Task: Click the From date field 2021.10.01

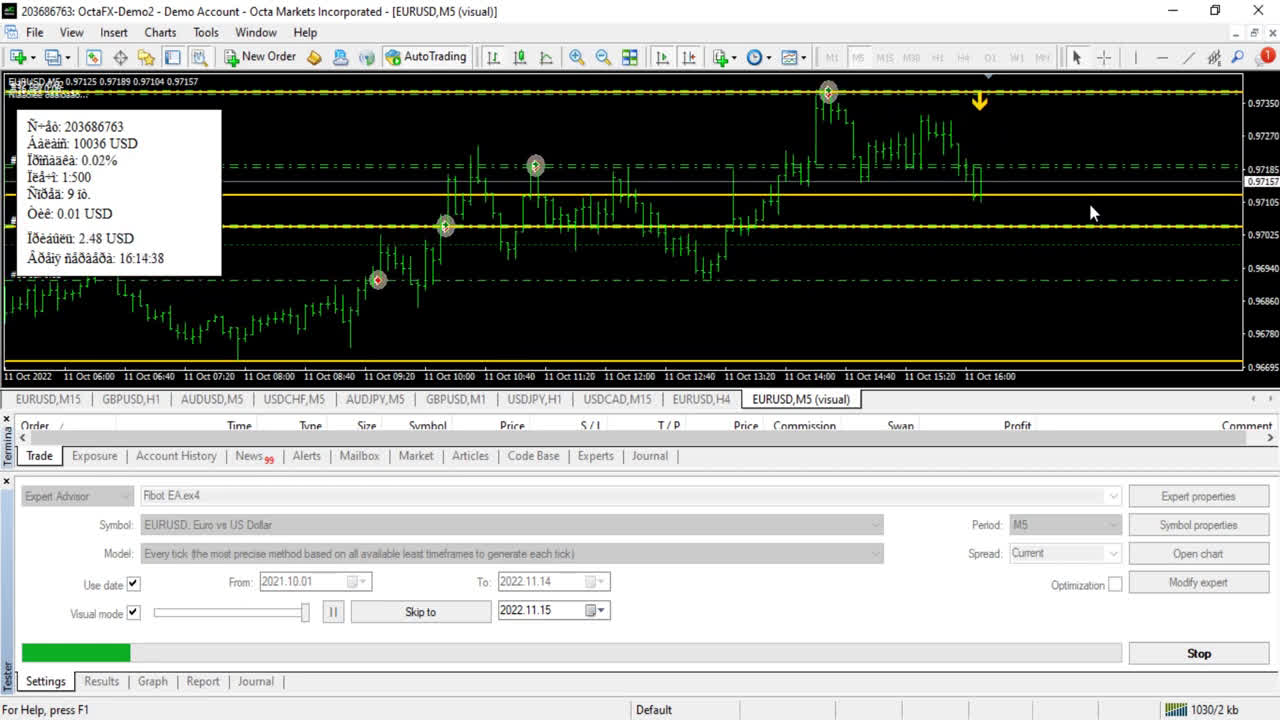Action: [x=315, y=582]
